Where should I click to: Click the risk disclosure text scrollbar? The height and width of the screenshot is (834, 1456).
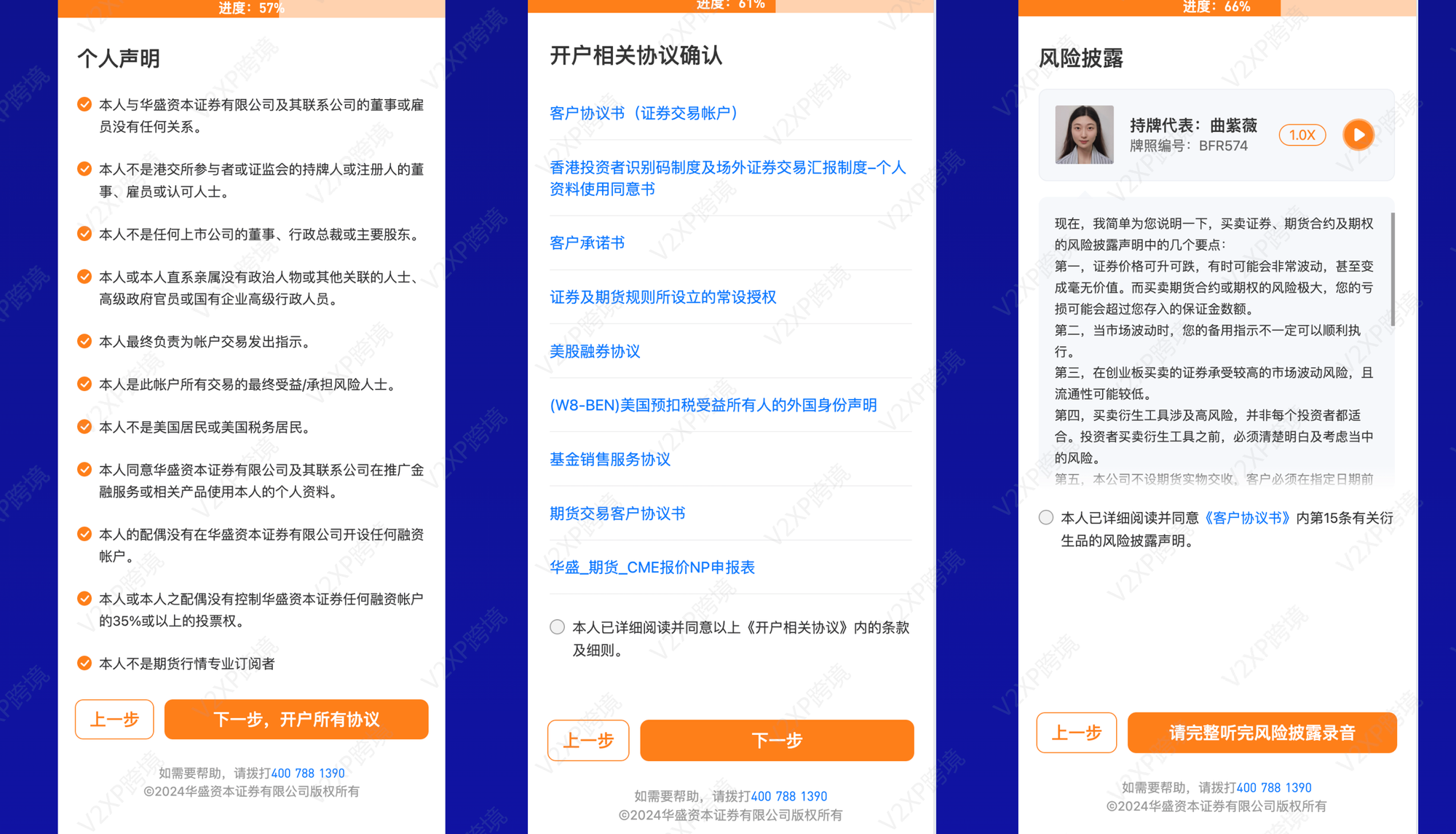coord(1393,270)
